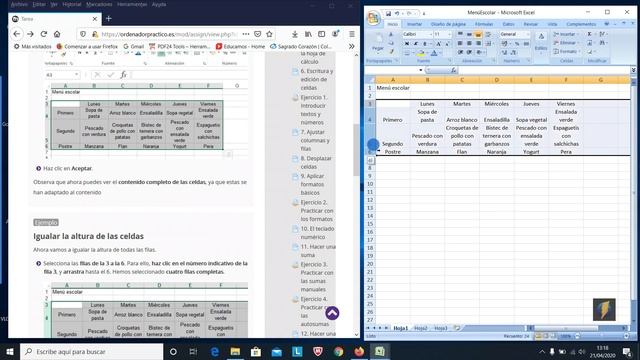Align text right in the Excel ribbon

(478, 43)
